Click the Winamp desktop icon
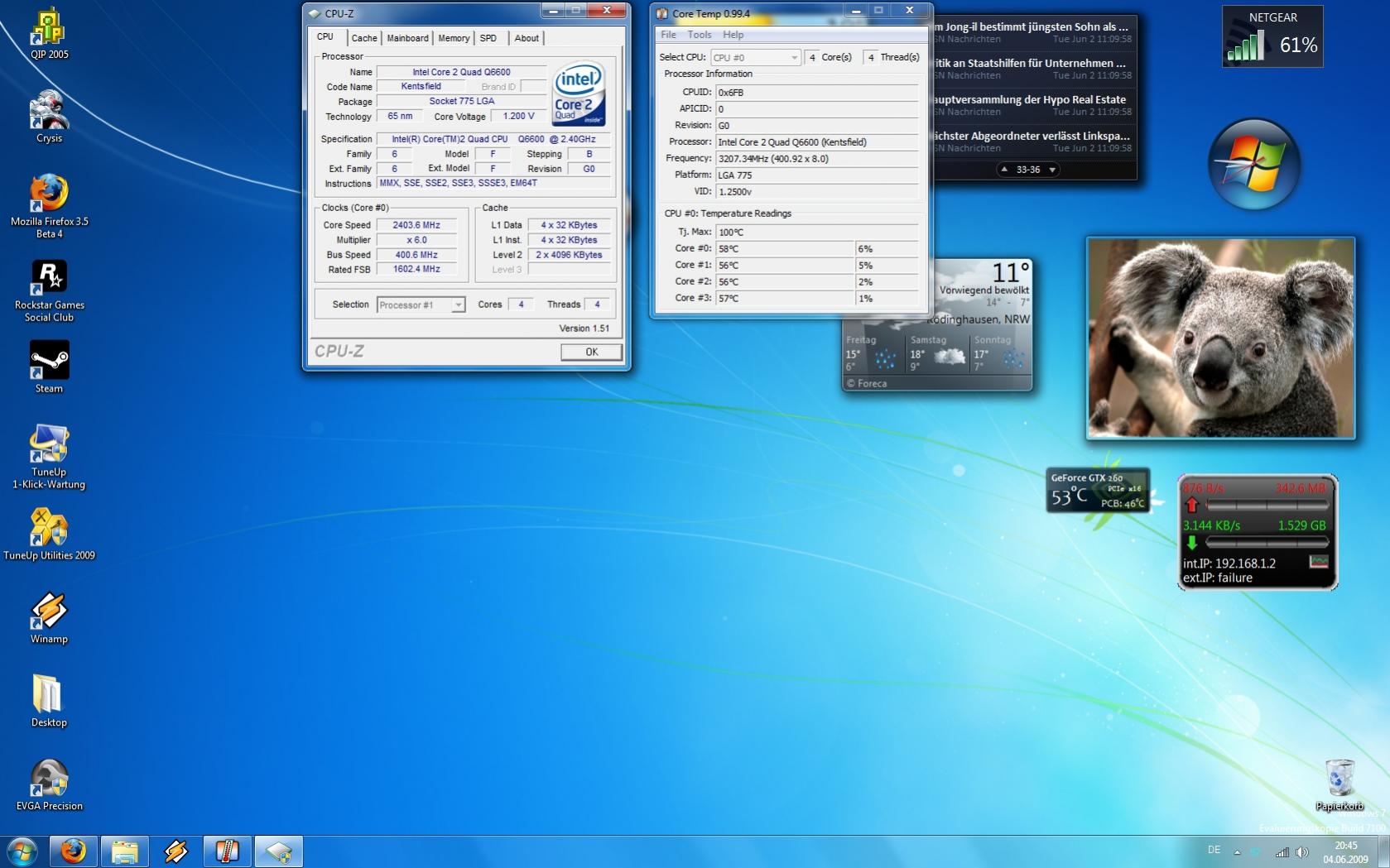1390x868 pixels. (x=49, y=612)
